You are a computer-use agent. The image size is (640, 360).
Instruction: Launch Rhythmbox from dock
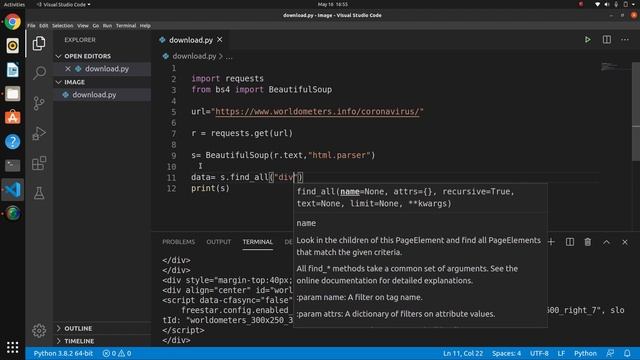(x=13, y=46)
